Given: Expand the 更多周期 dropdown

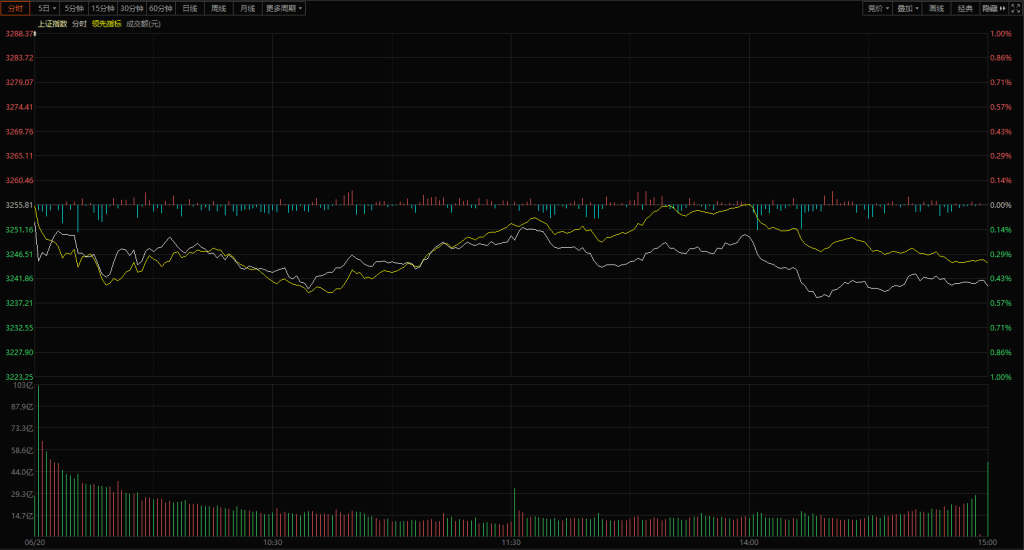Looking at the screenshot, I should (285, 8).
